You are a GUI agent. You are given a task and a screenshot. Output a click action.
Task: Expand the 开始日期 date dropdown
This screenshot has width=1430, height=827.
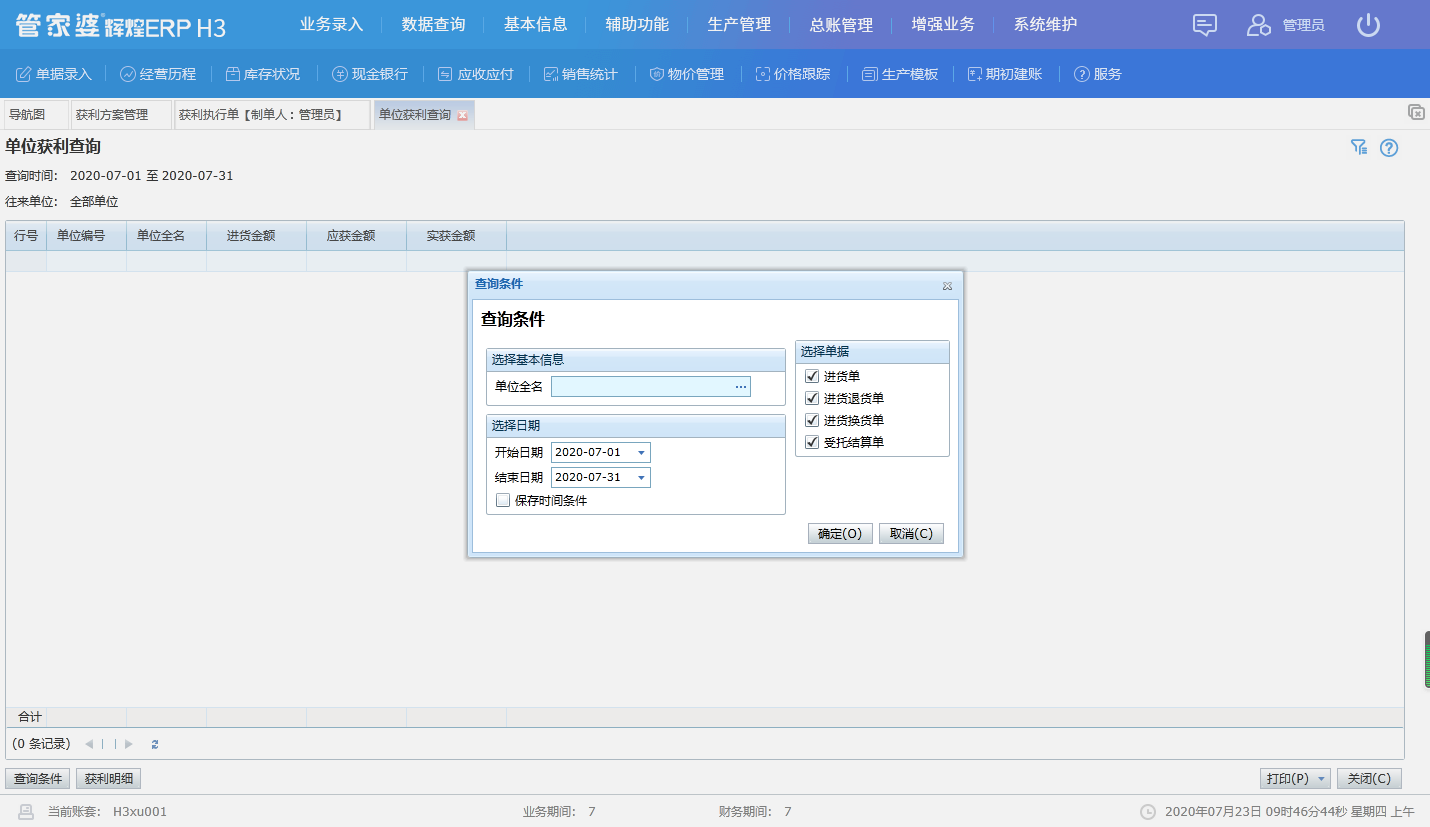(641, 453)
